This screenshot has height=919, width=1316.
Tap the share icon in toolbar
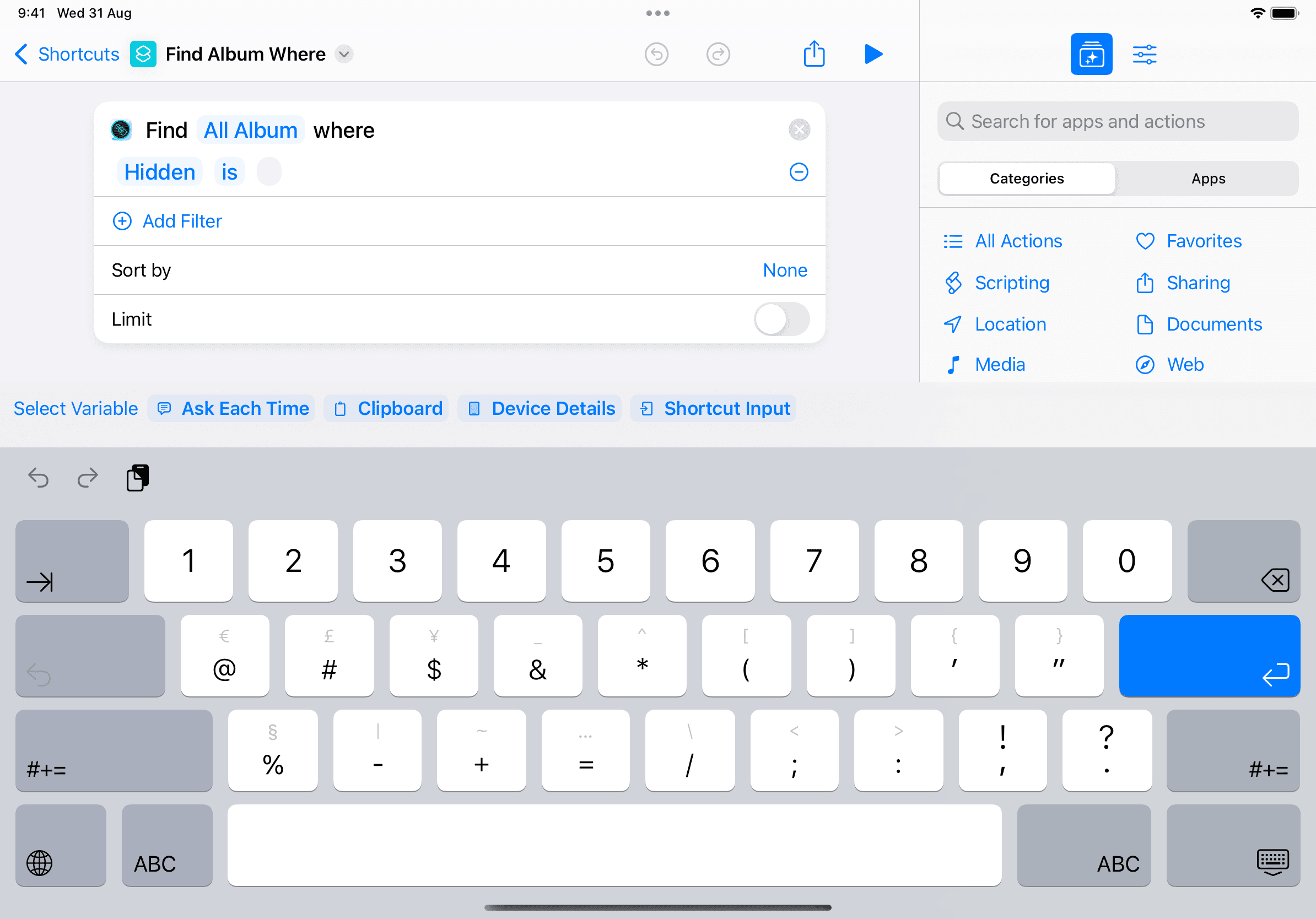pyautogui.click(x=814, y=55)
